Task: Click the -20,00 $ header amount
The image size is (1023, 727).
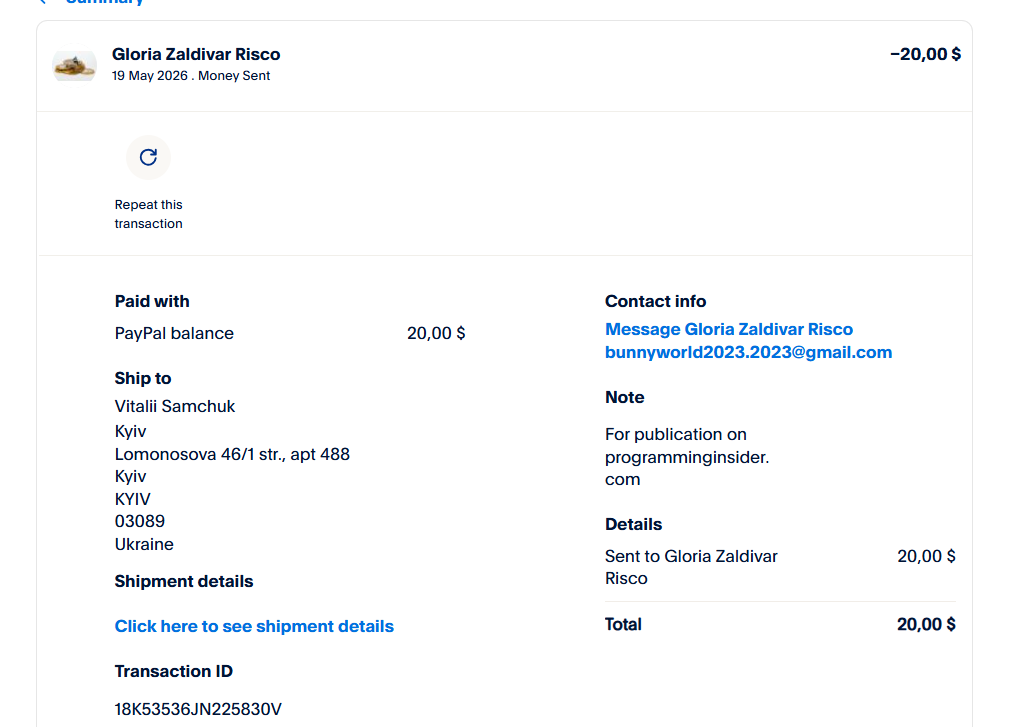Action: pyautogui.click(x=925, y=54)
